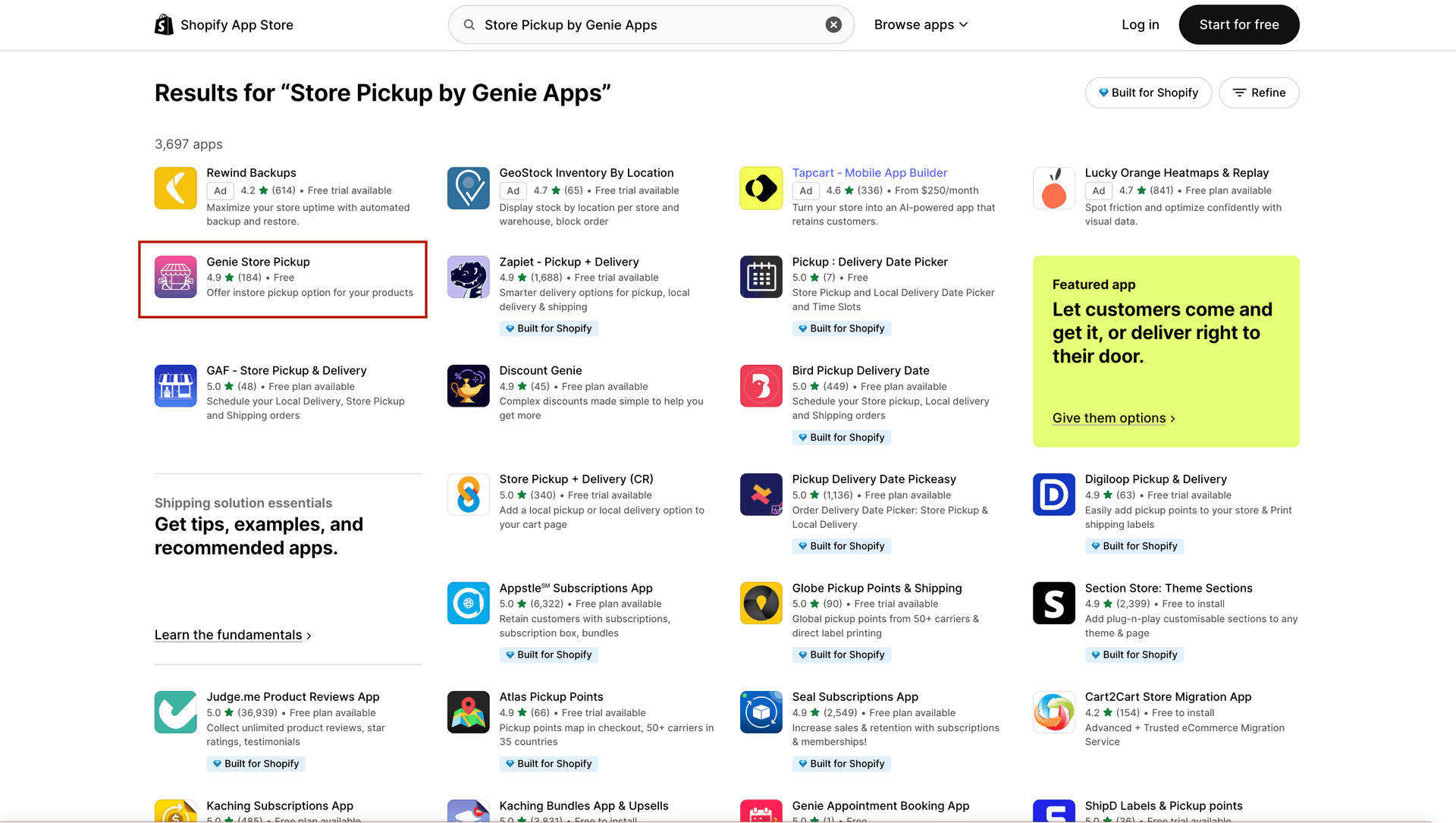
Task: Select the Discount Genie lamp icon
Action: (468, 386)
